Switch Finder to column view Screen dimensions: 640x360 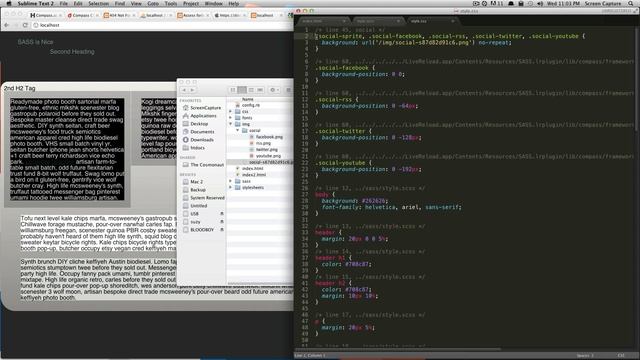[x=251, y=90]
